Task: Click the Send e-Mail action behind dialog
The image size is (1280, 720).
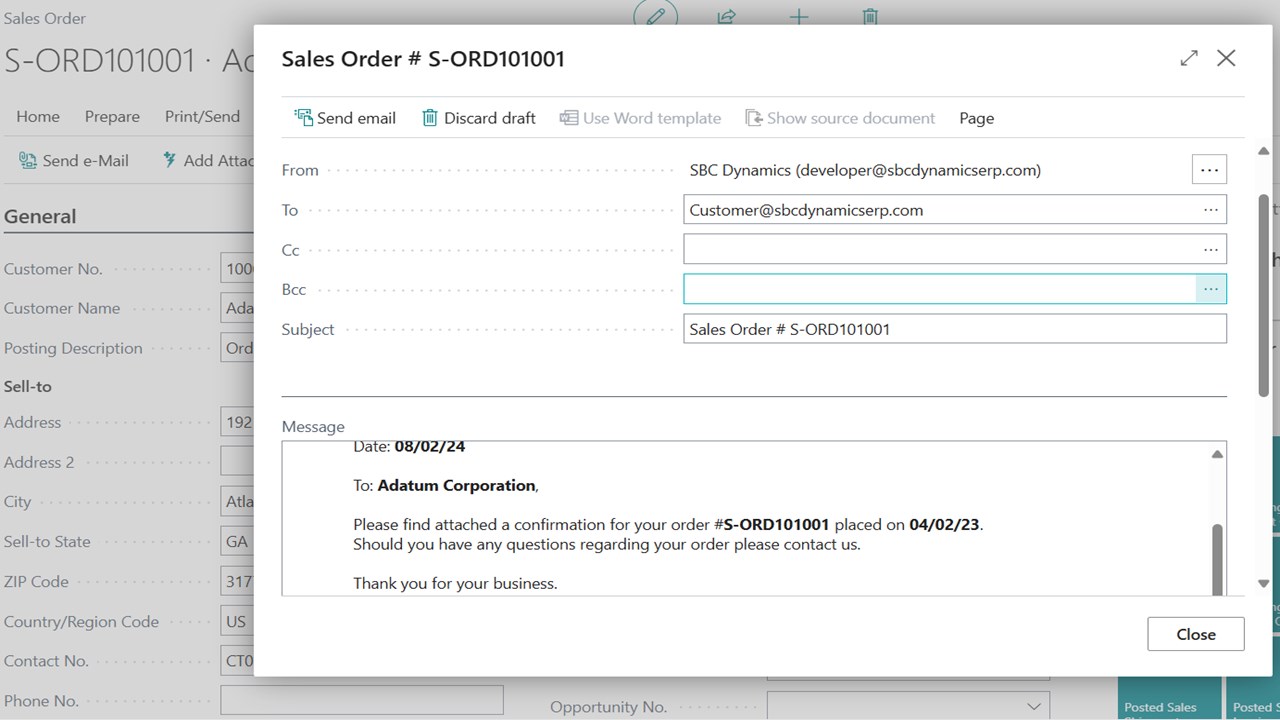Action: 75,160
